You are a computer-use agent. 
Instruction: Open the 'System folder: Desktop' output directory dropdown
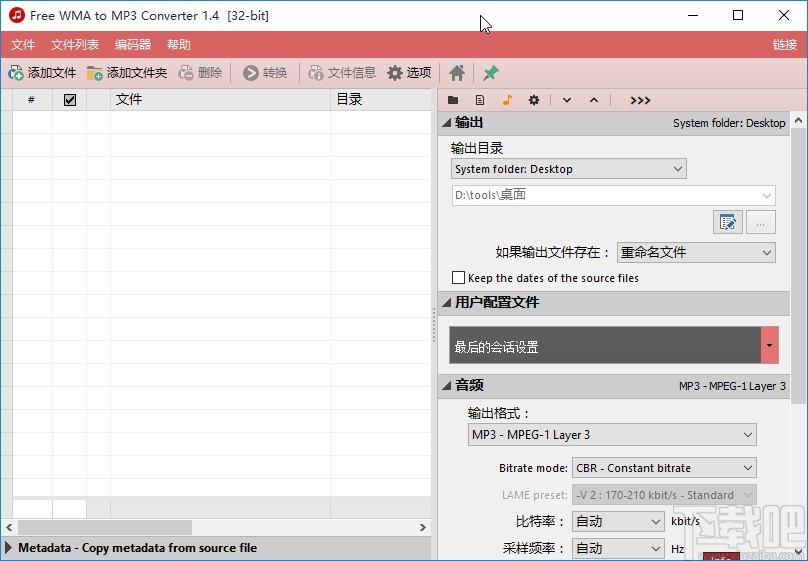[x=568, y=169]
